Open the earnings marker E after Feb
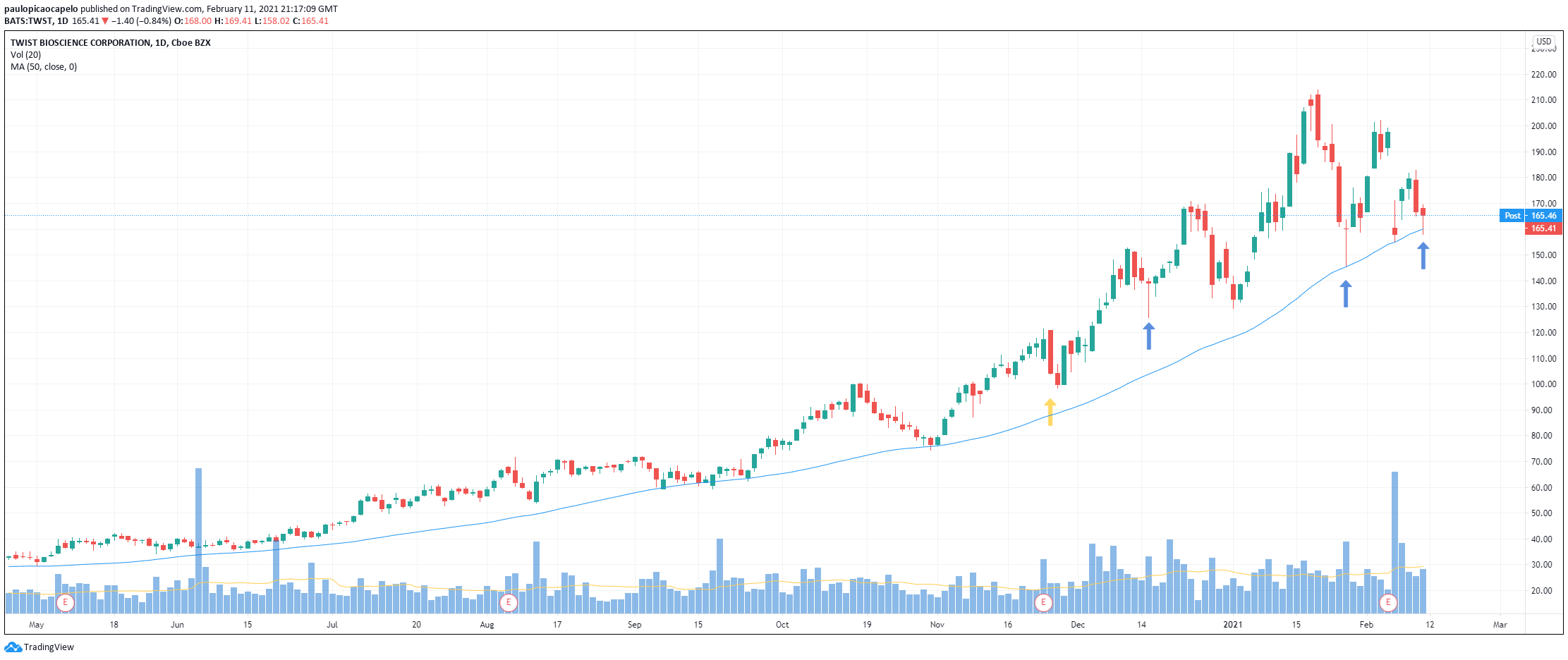The width and height of the screenshot is (1568, 660). [1388, 603]
